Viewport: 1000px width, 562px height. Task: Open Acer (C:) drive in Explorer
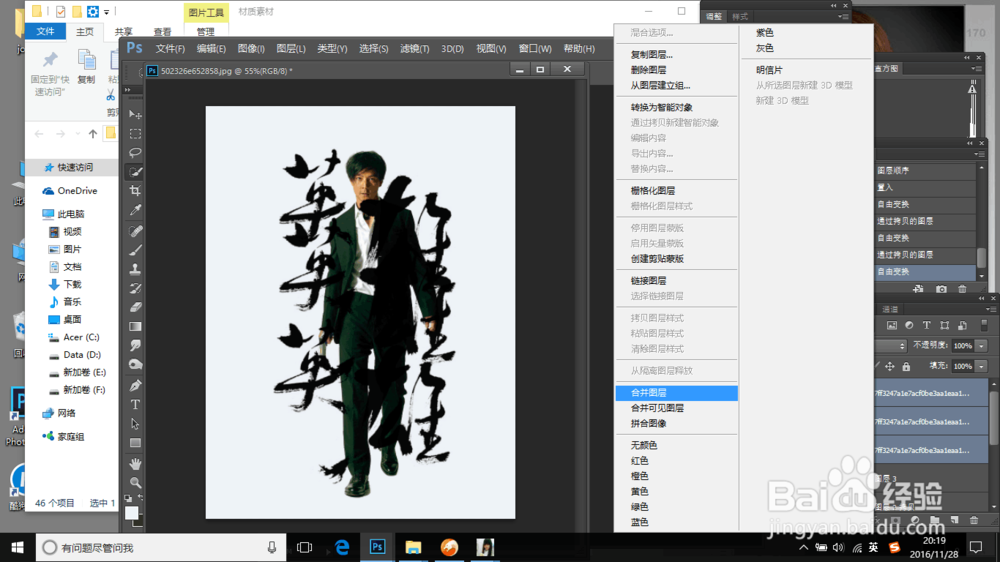coord(74,337)
